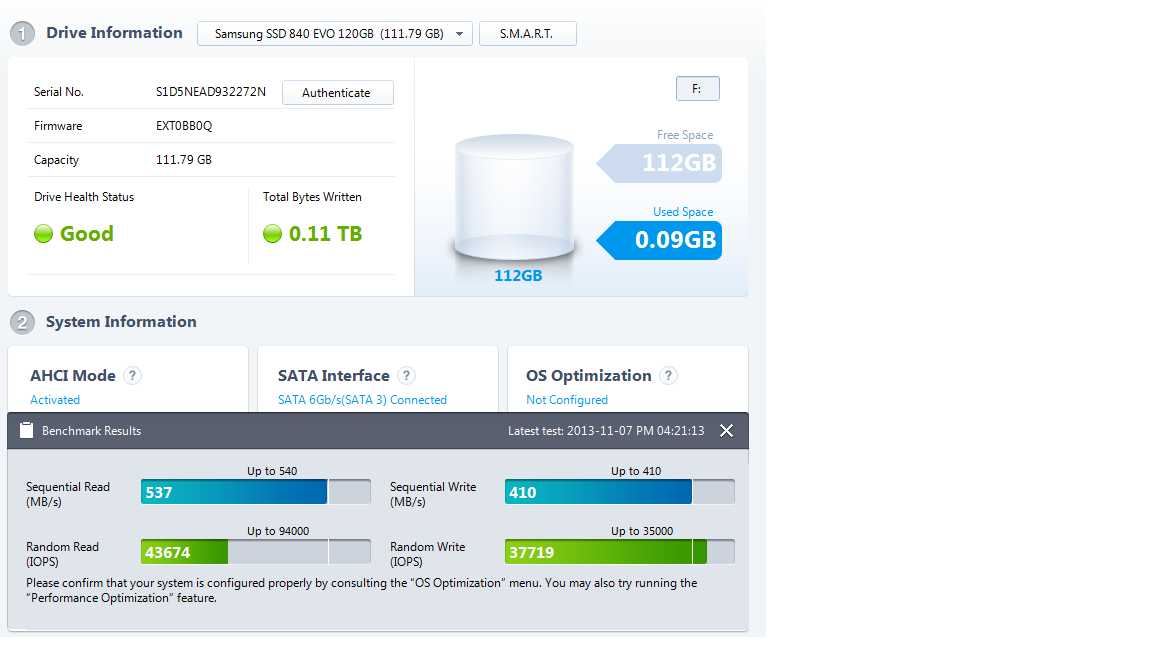The image size is (1152, 648).
Task: Open the S.M.A.R.T. details
Action: pyautogui.click(x=528, y=34)
